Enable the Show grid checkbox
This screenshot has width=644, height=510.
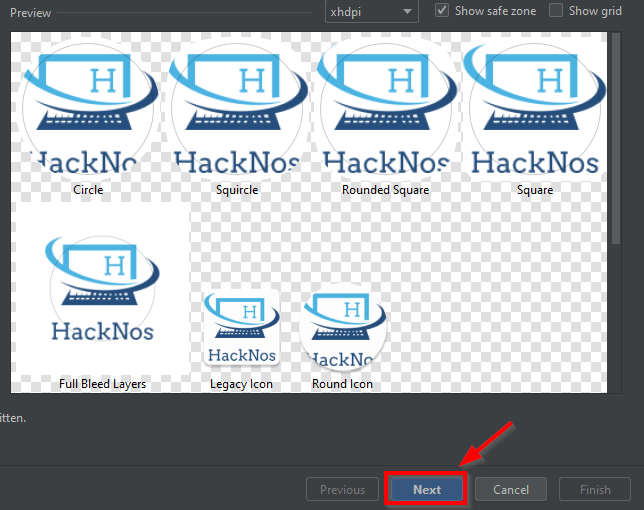tap(556, 10)
